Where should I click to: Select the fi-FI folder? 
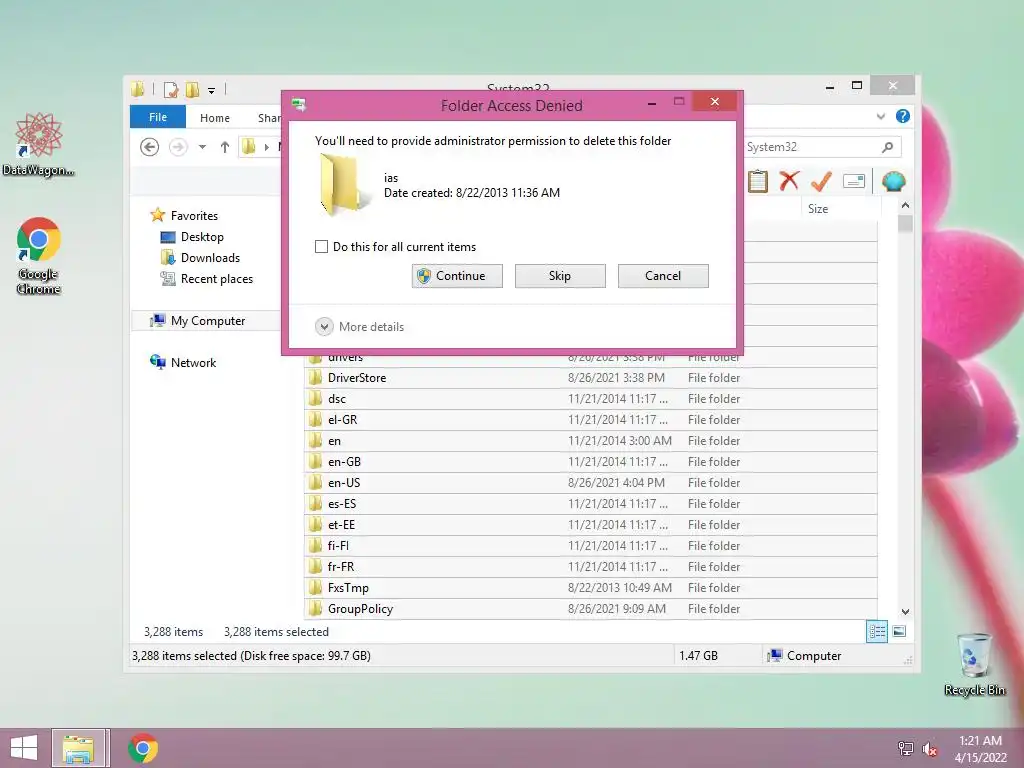tap(591, 545)
